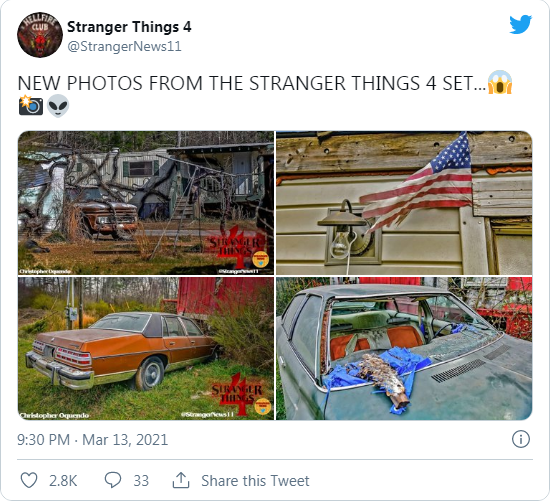Open the 9:30 PM Mar 13, 2021 timestamp
Screen dimensions: 552x502
(93, 440)
